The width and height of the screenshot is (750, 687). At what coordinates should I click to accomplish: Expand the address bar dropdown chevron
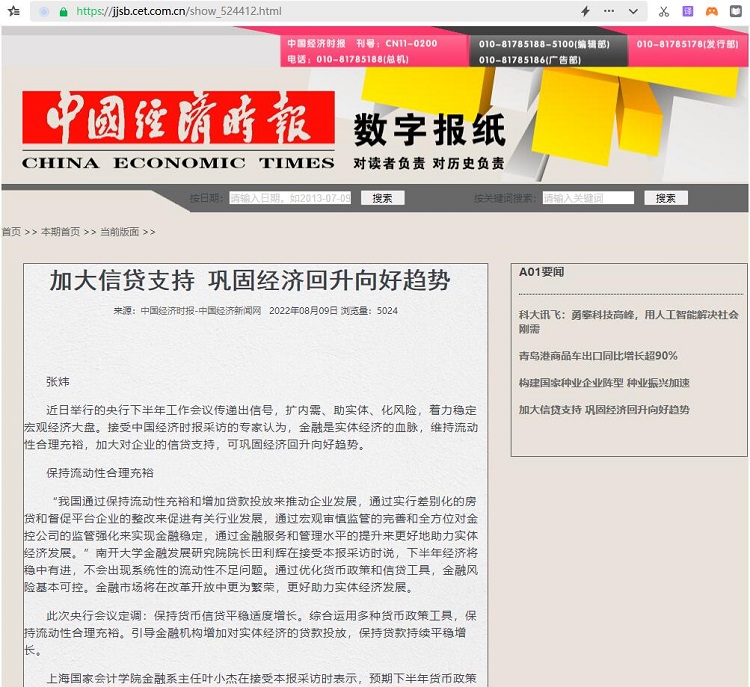coord(633,12)
